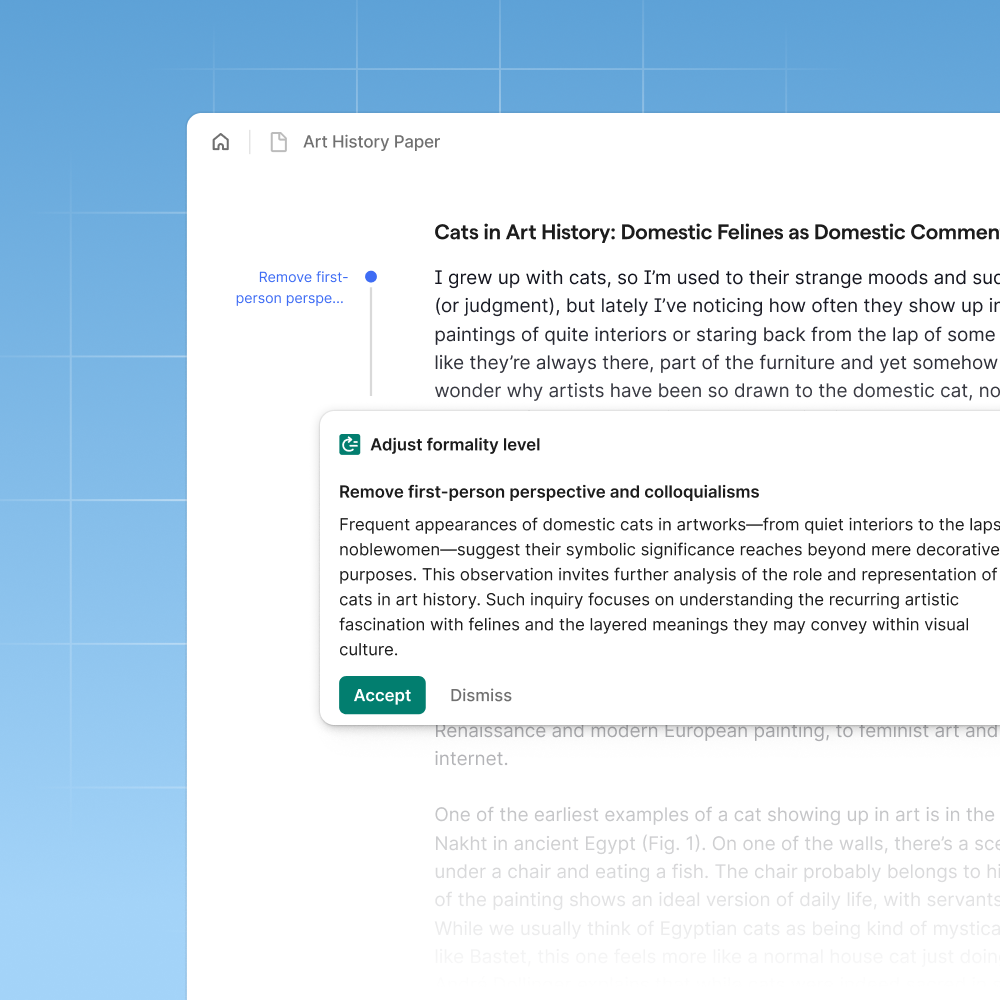
Task: Click the Adjust formality green icon
Action: [x=350, y=445]
